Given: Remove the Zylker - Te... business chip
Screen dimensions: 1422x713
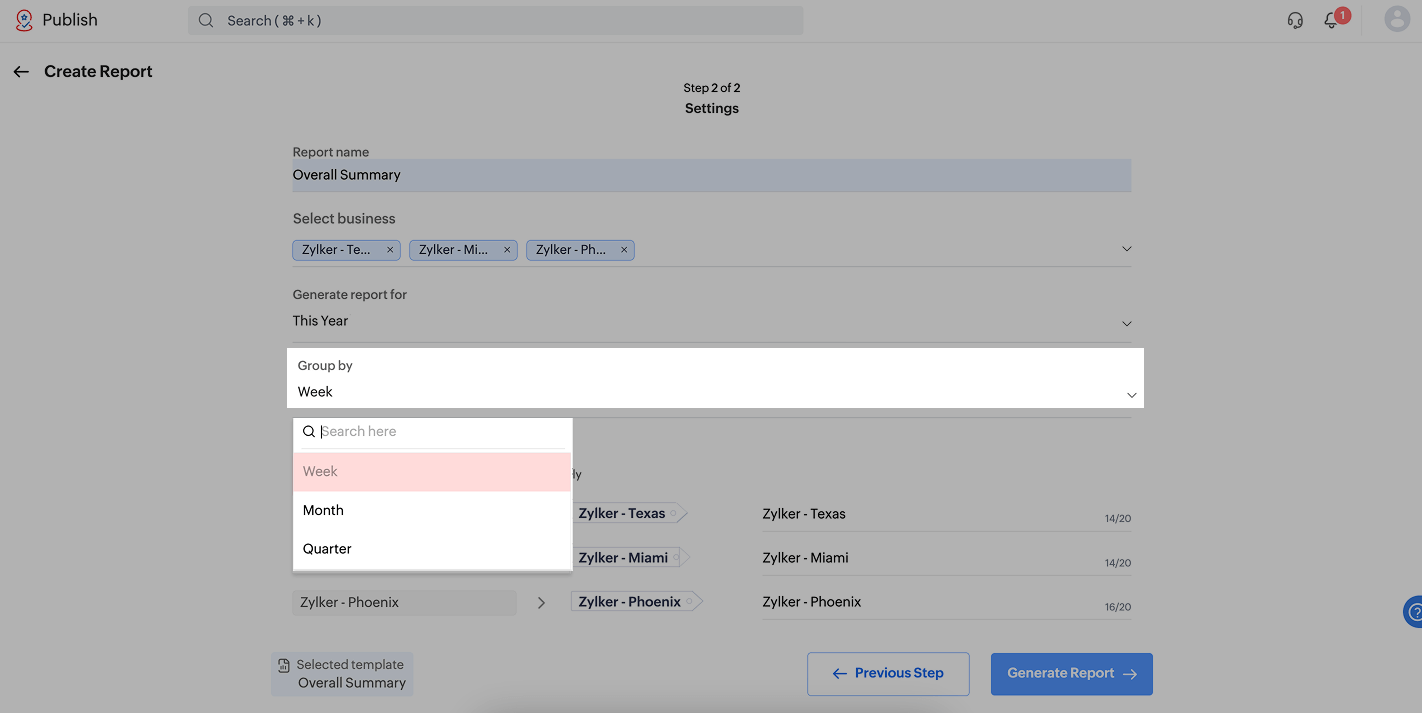Looking at the screenshot, I should click(x=390, y=250).
